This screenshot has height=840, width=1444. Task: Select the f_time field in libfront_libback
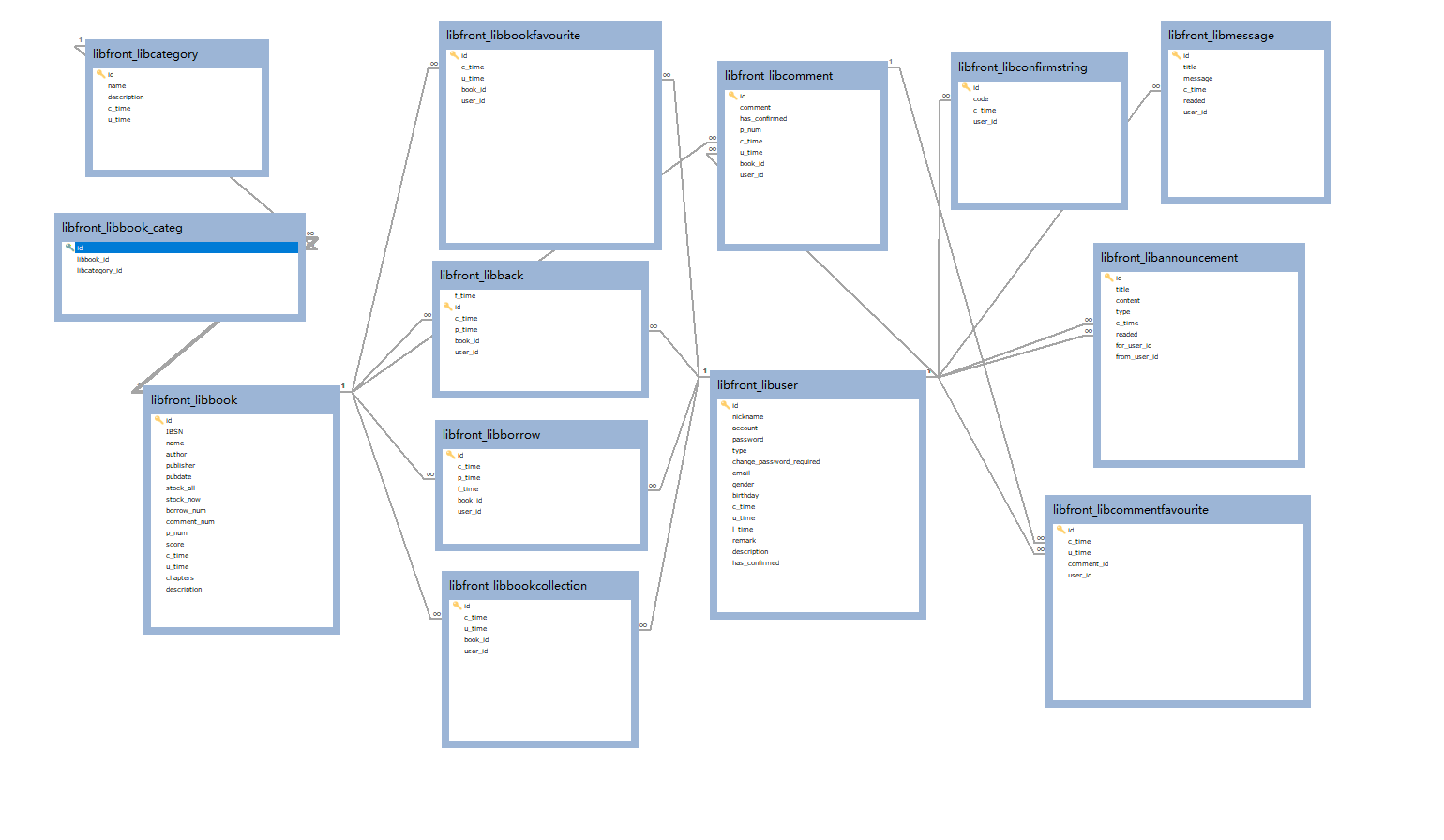click(465, 296)
